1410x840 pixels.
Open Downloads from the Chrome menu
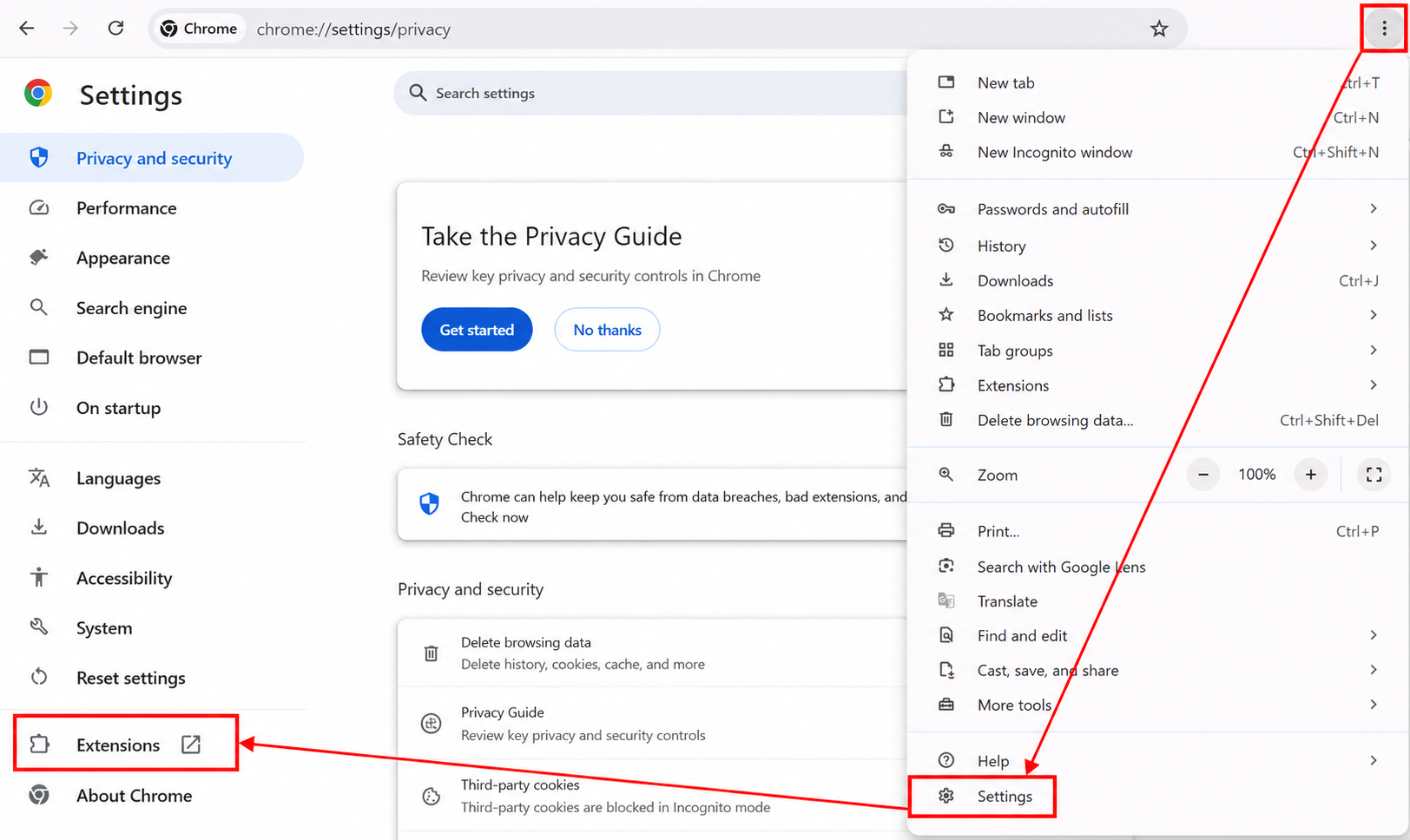coord(1158,280)
